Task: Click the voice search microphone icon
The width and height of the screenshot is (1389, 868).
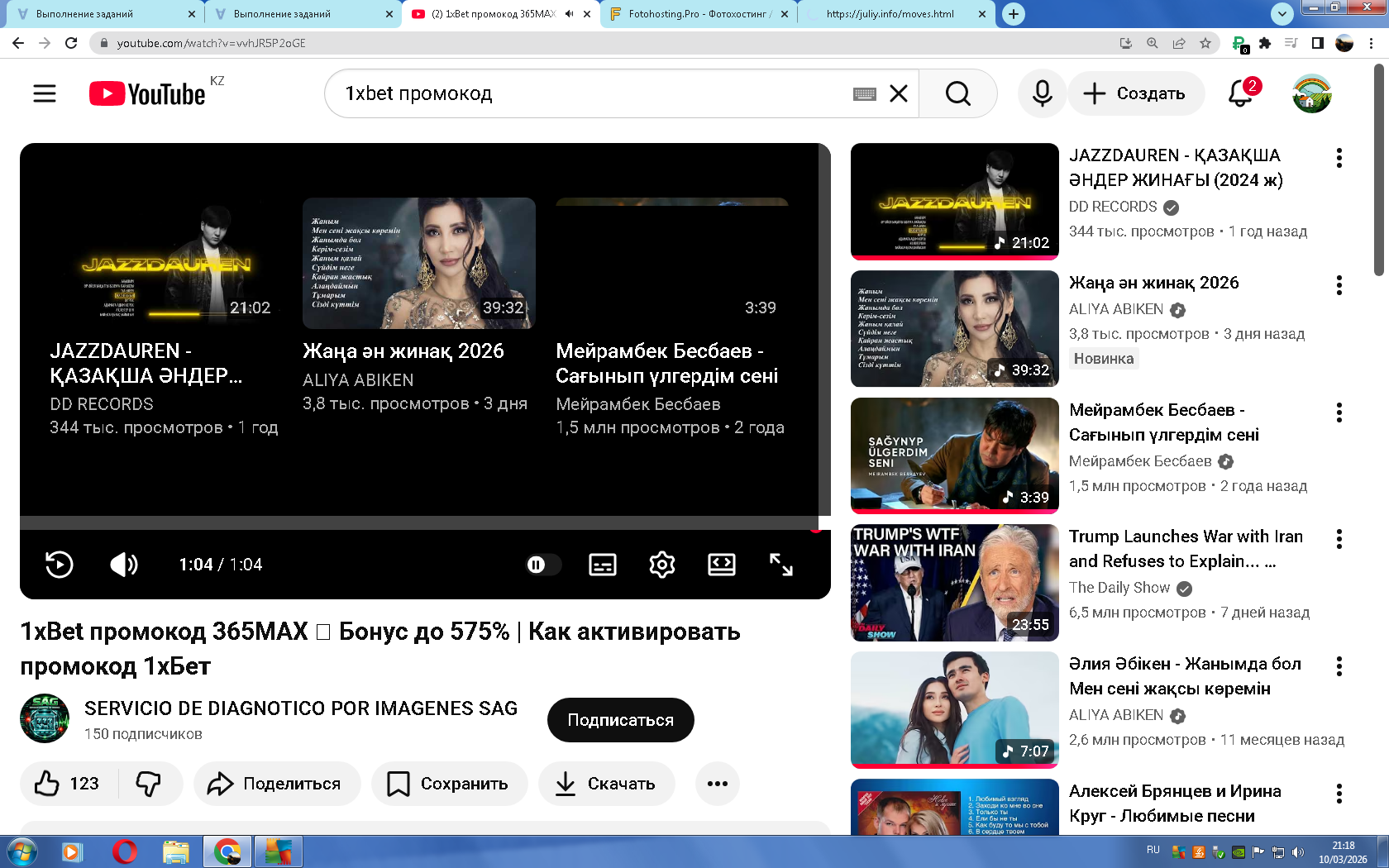Action: tap(1042, 93)
